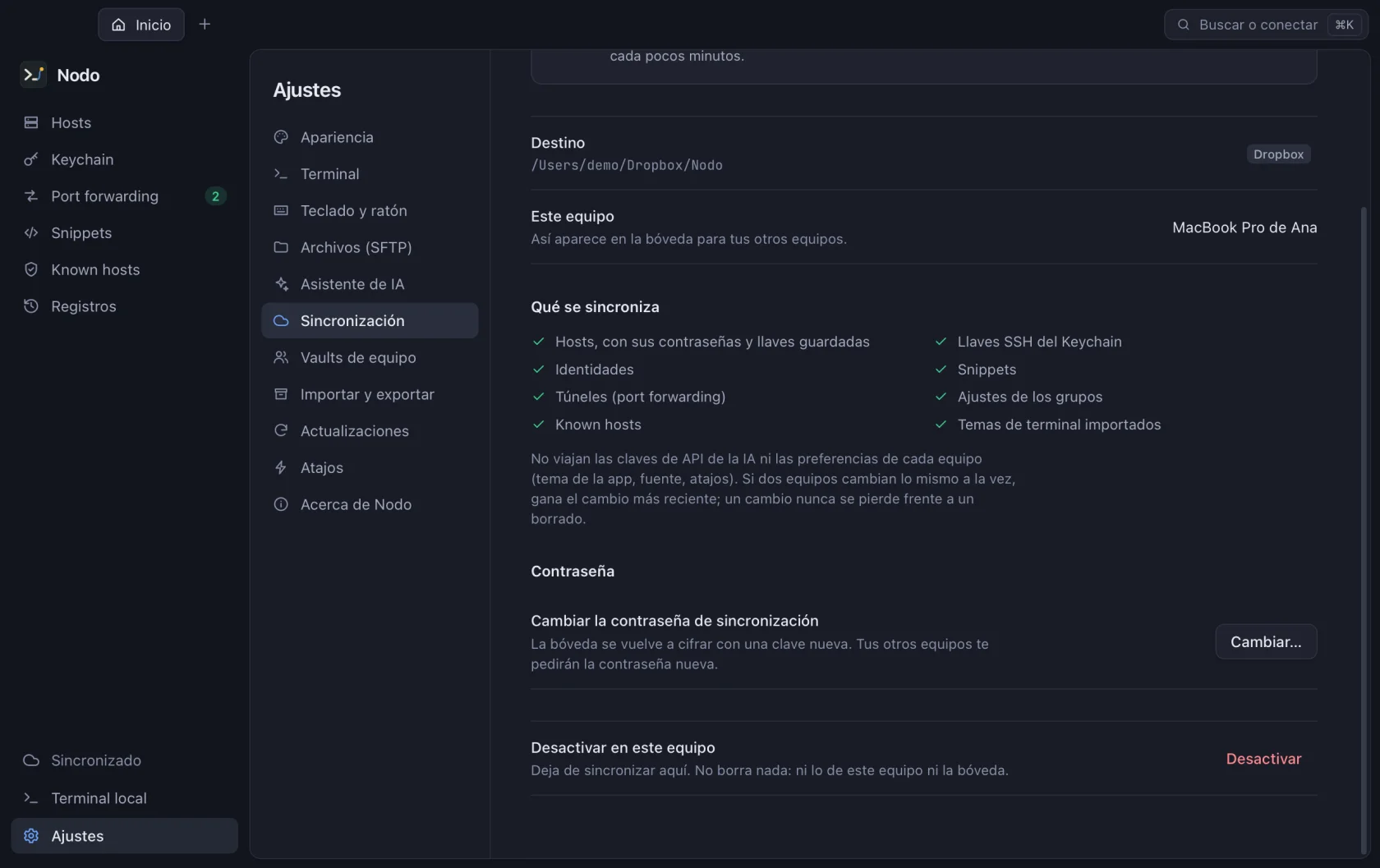The width and height of the screenshot is (1380, 868).
Task: Go to Port forwarding section
Action: point(124,196)
